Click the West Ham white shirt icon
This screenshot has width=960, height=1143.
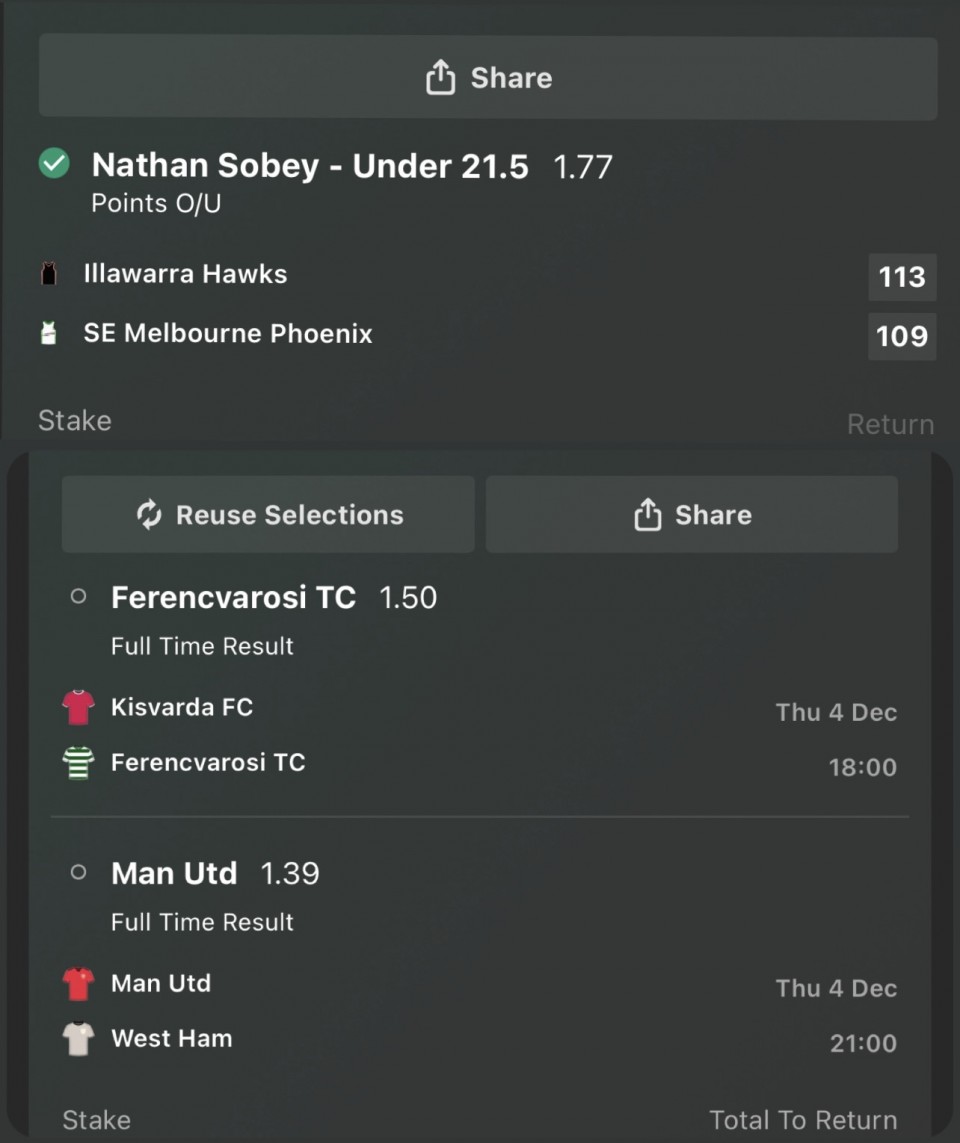(x=78, y=1039)
